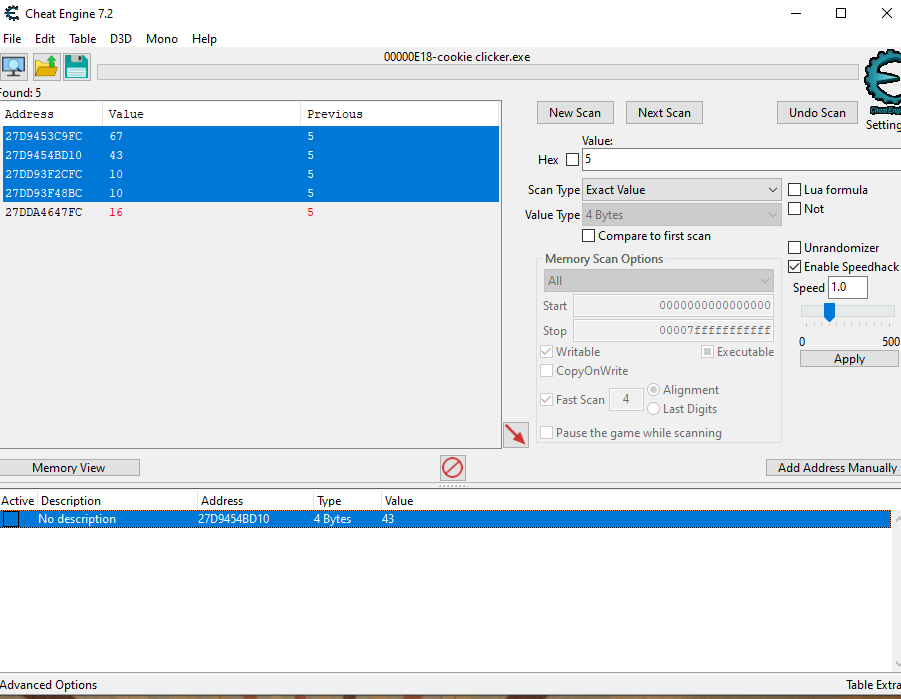Click the Memory View button

[68, 468]
